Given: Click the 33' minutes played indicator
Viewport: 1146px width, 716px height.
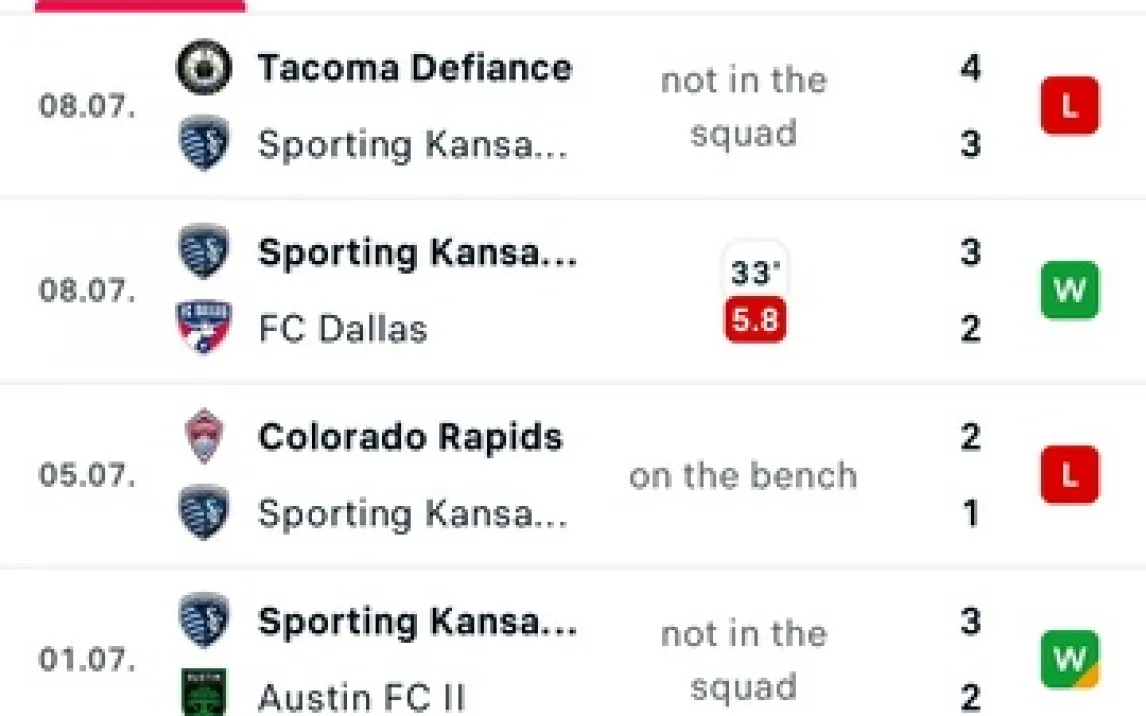Looking at the screenshot, I should [755, 272].
